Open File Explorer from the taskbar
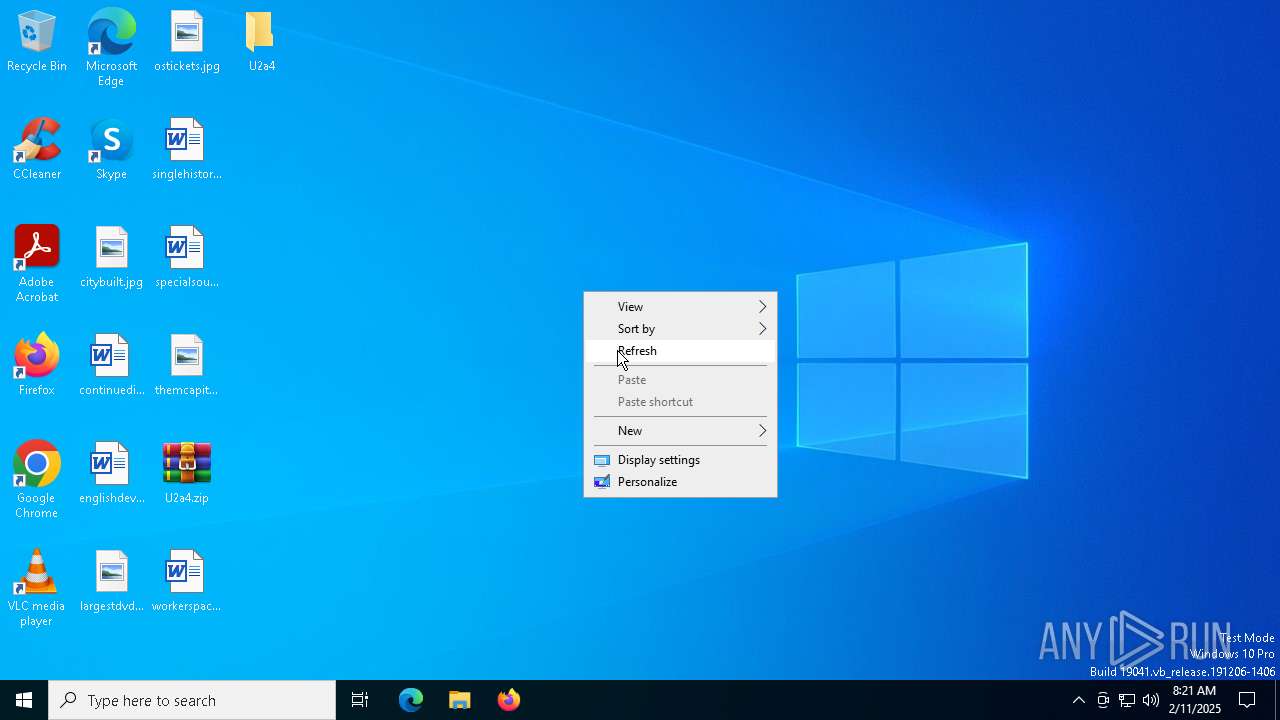Viewport: 1280px width, 720px height. (x=460, y=700)
